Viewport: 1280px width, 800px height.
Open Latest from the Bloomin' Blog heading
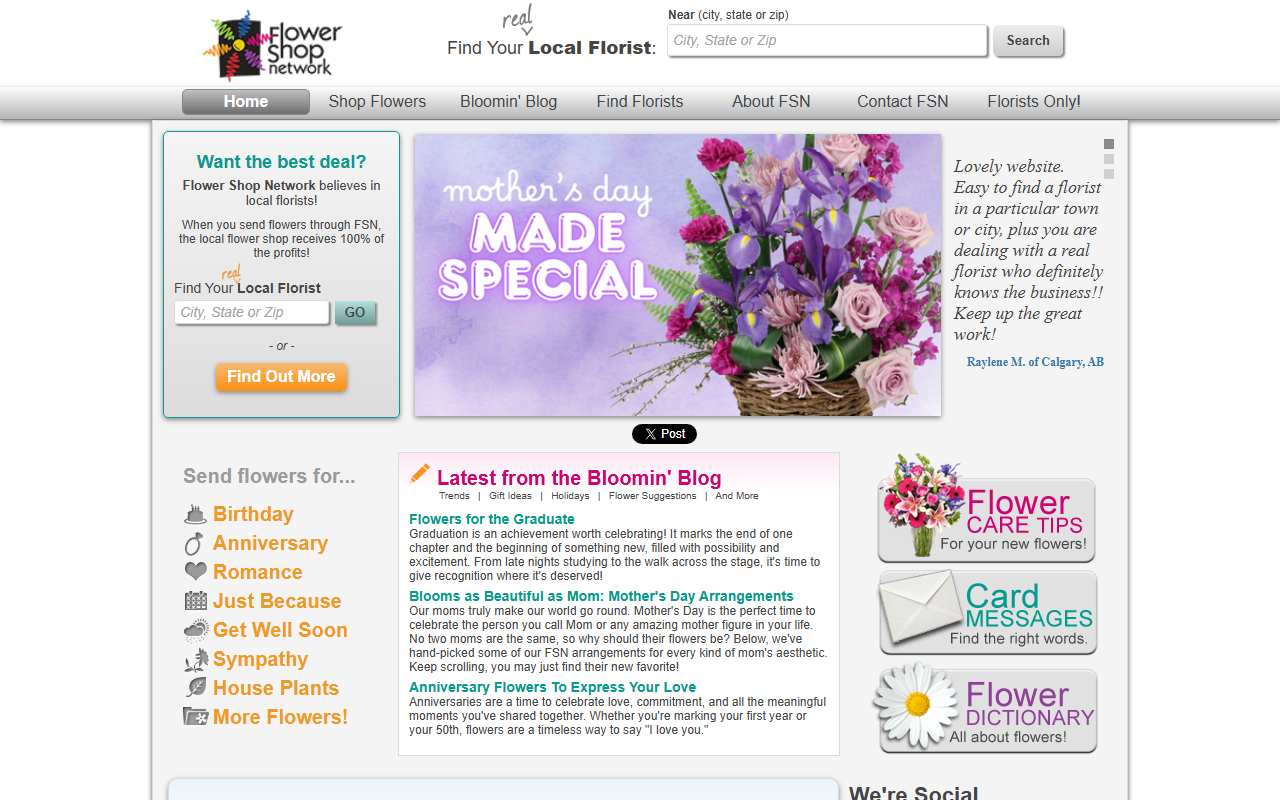[x=579, y=478]
